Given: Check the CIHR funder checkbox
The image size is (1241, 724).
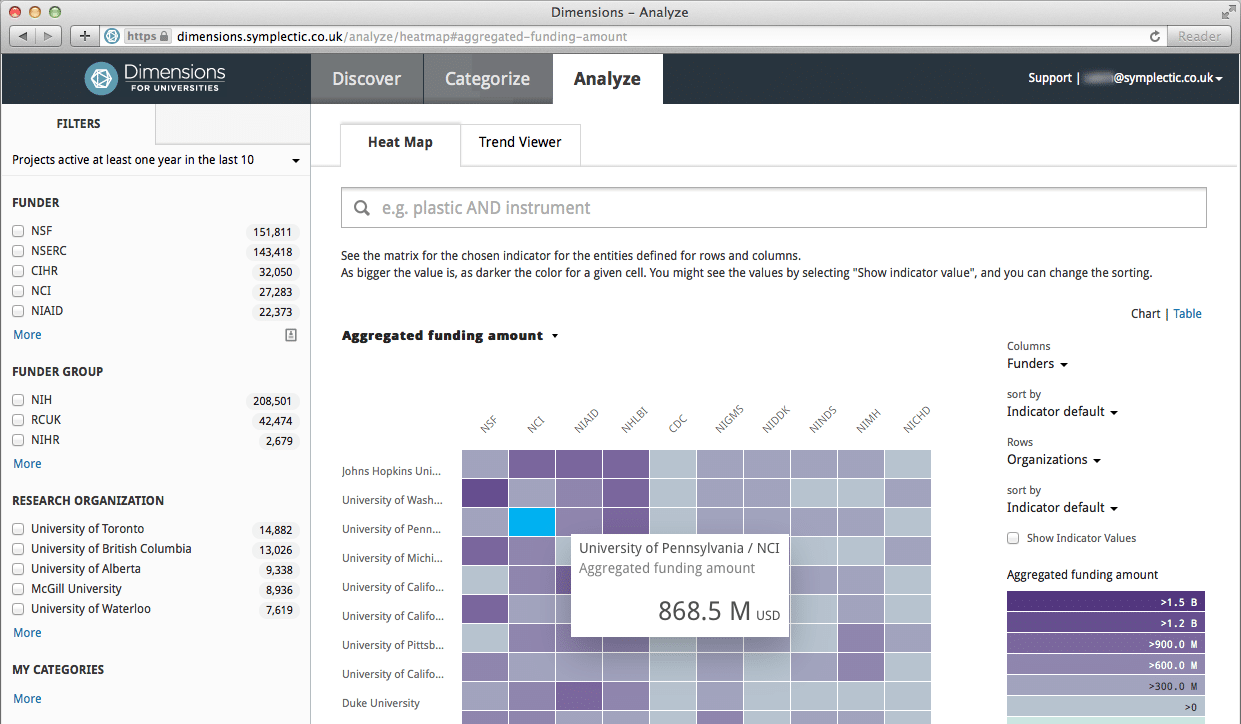Looking at the screenshot, I should coord(18,271).
